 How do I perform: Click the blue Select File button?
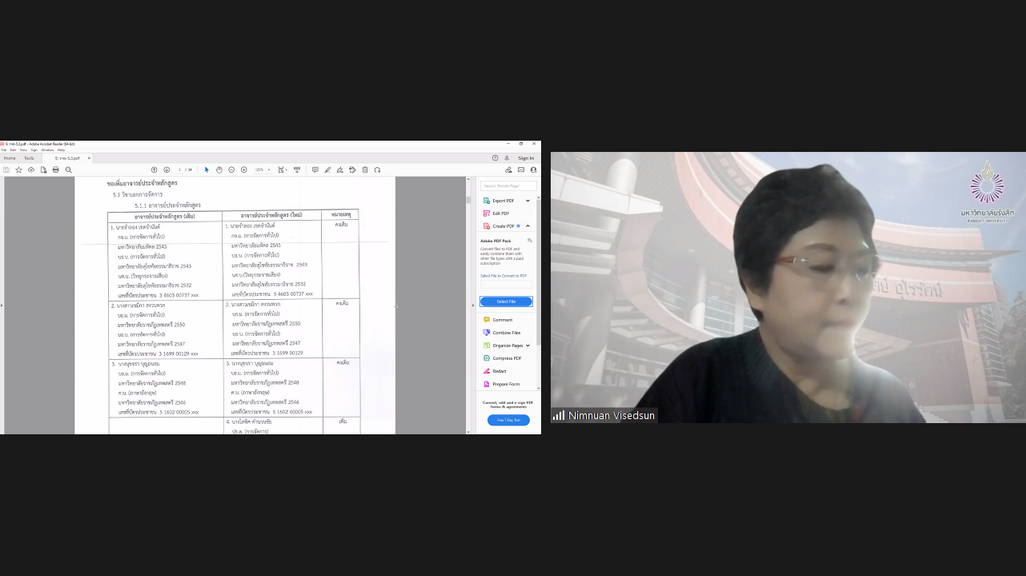pos(506,301)
